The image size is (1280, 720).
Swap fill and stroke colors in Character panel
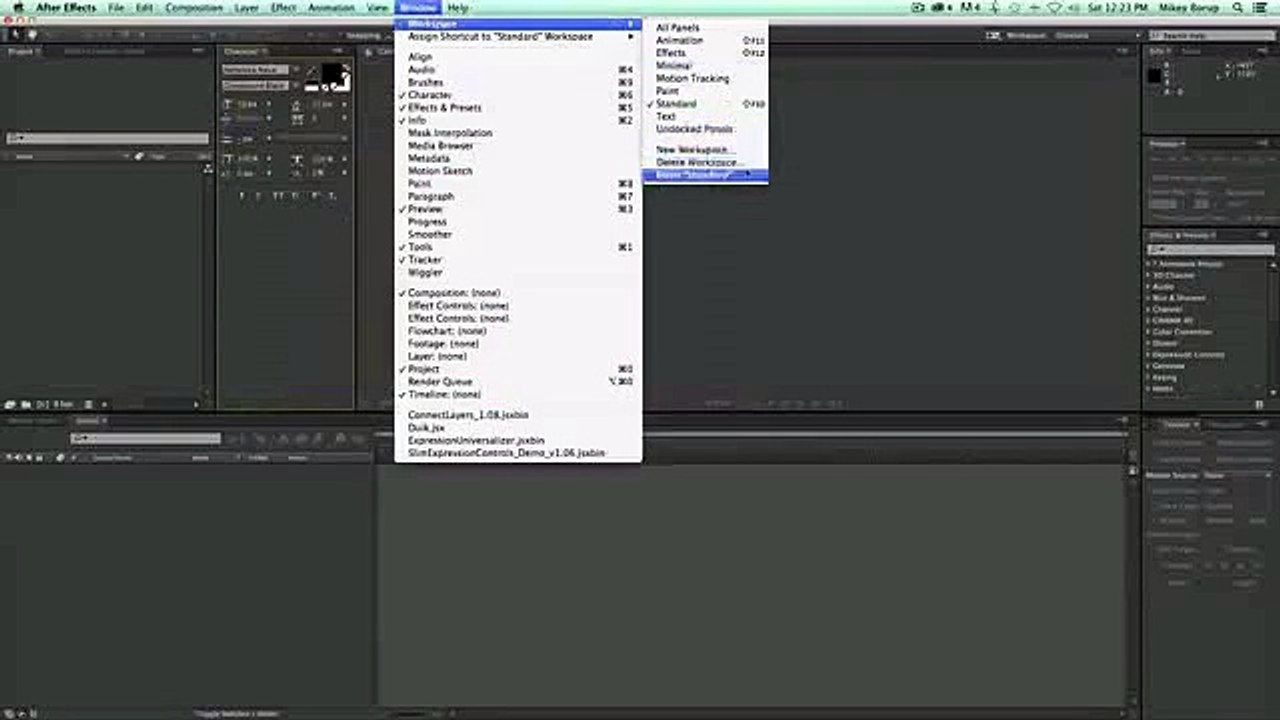click(346, 67)
